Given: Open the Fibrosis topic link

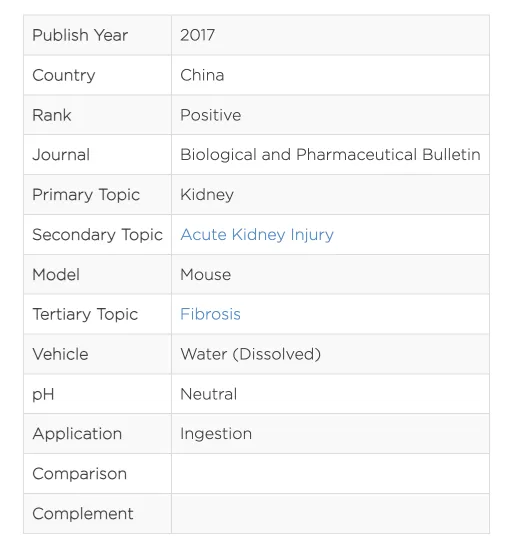Looking at the screenshot, I should tap(210, 314).
